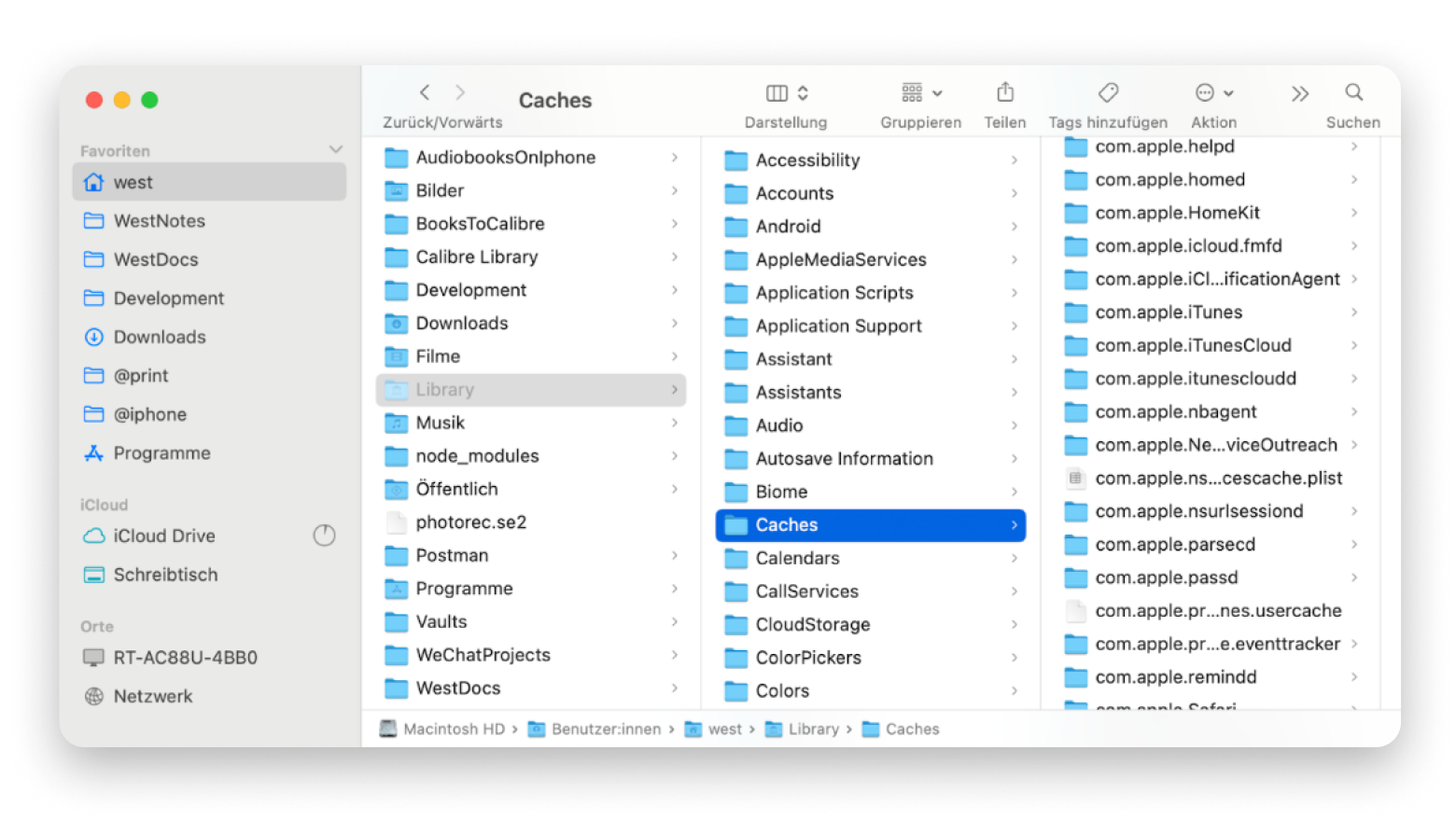Click the com.apple.HomeKit folder icon
Image resolution: width=1456 pixels, height=834 pixels.
(1076, 213)
